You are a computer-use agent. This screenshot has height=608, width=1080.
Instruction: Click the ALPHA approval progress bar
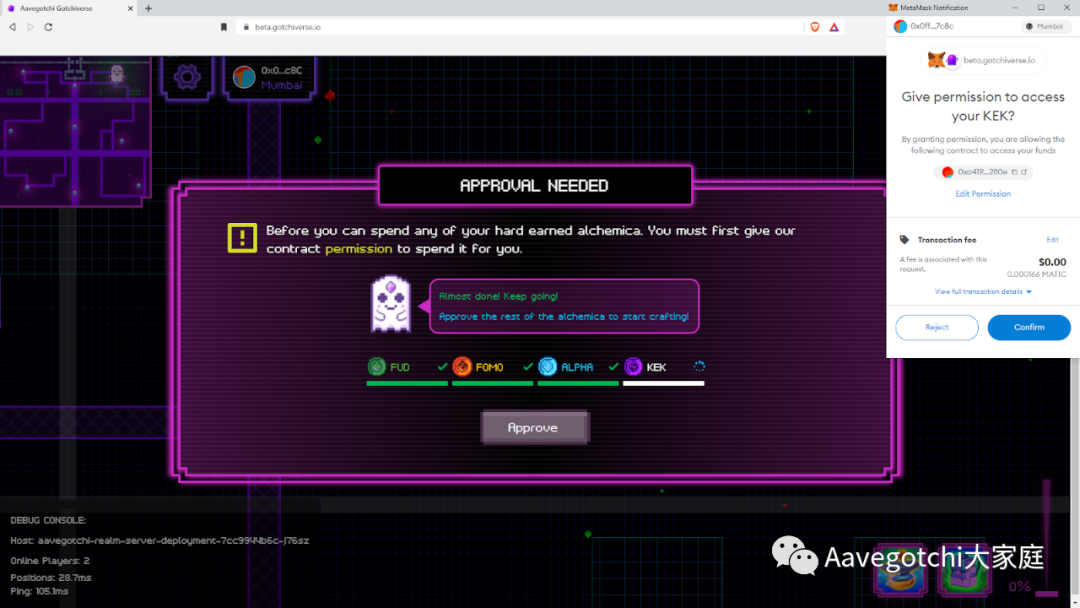pyautogui.click(x=577, y=384)
